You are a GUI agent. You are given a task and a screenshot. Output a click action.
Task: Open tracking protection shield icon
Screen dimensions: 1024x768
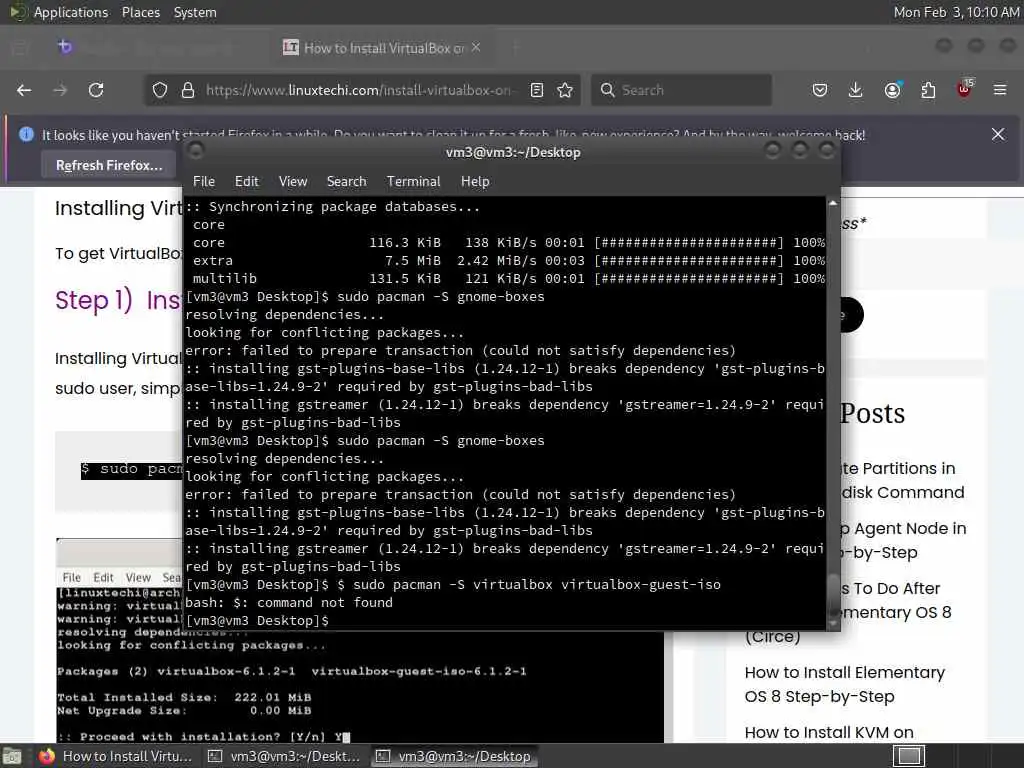tap(159, 90)
